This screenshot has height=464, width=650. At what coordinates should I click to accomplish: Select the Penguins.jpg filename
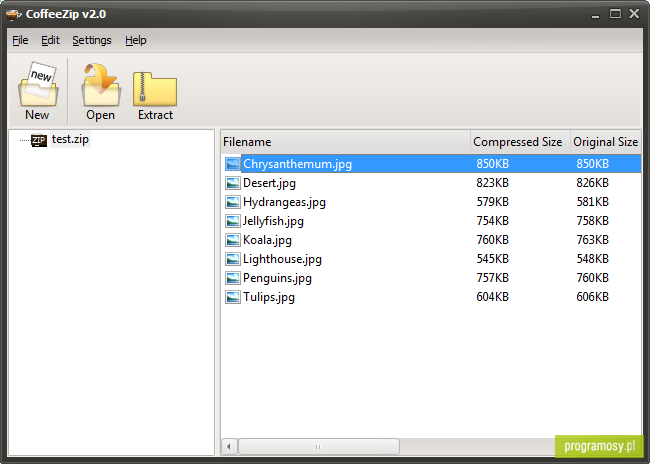[277, 278]
